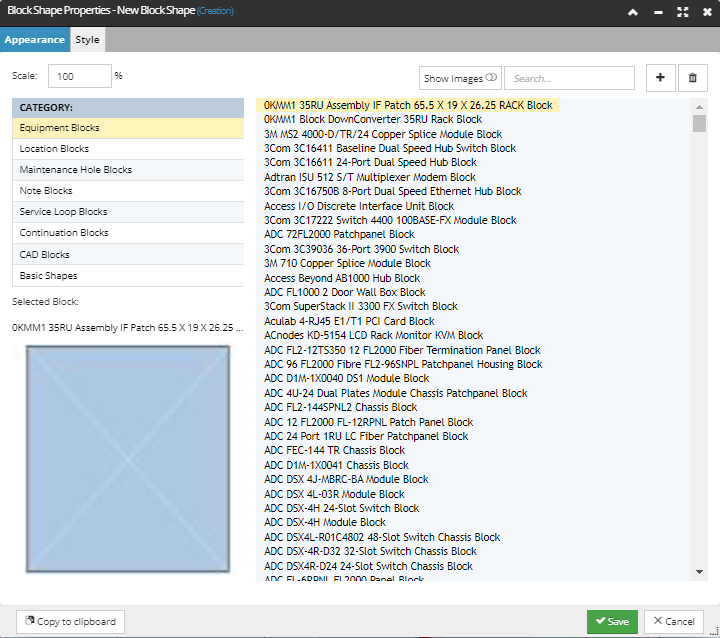The image size is (720, 638).
Task: Select 3Com 3C16750B 8-Port Ethernet Hub Block
Action: tap(393, 192)
